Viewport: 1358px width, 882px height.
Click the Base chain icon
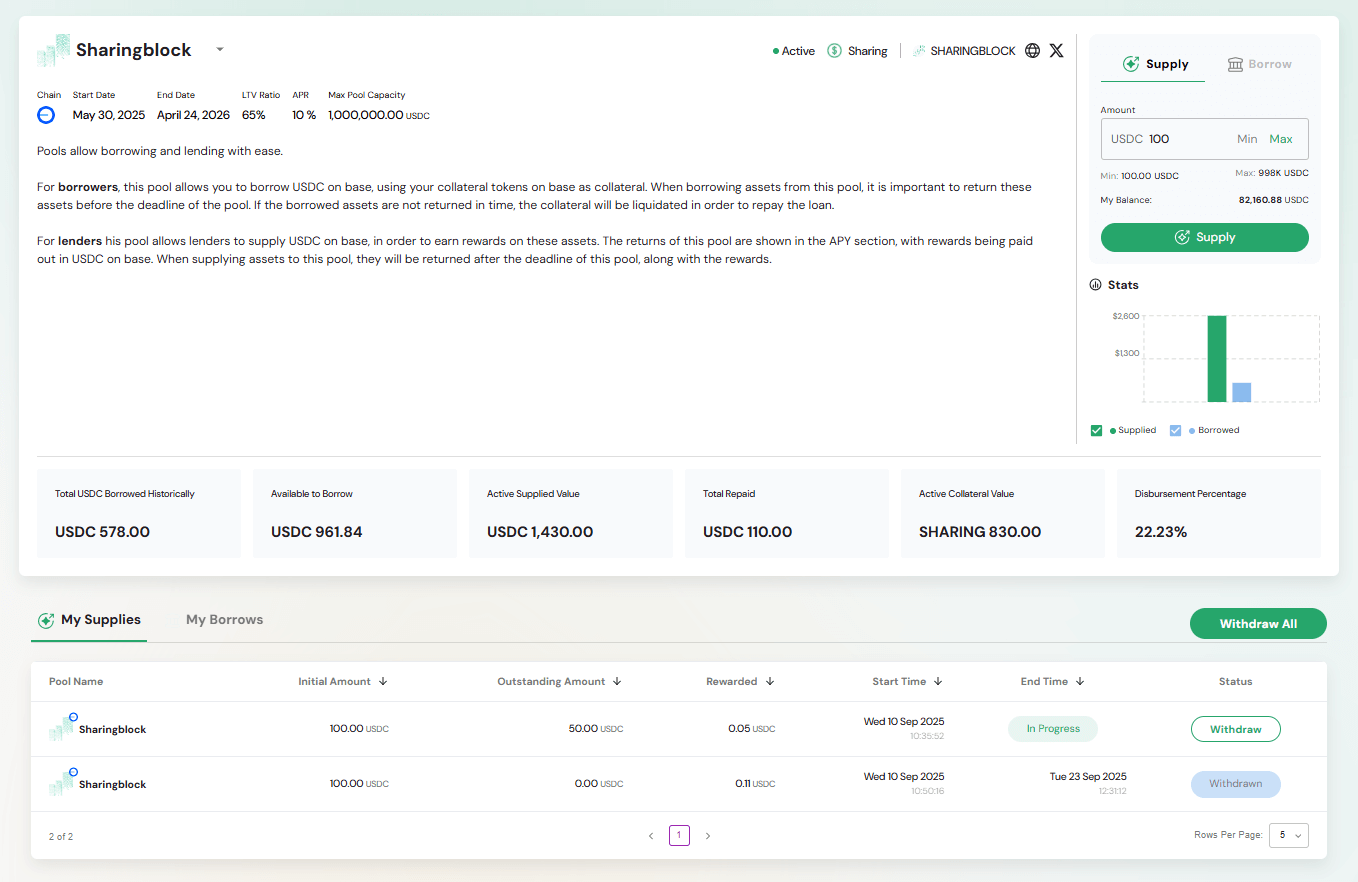(46, 115)
